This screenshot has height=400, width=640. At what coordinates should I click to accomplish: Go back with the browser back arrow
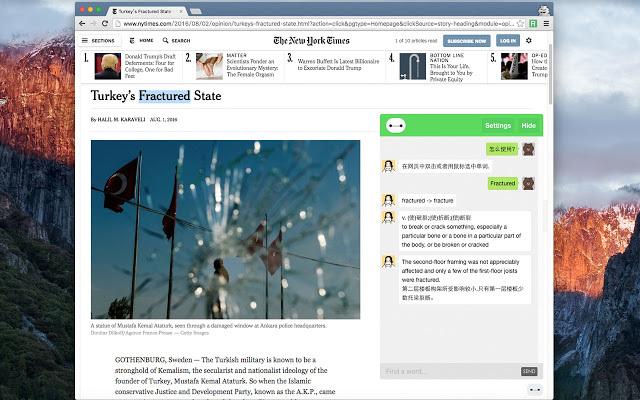pyautogui.click(x=82, y=24)
